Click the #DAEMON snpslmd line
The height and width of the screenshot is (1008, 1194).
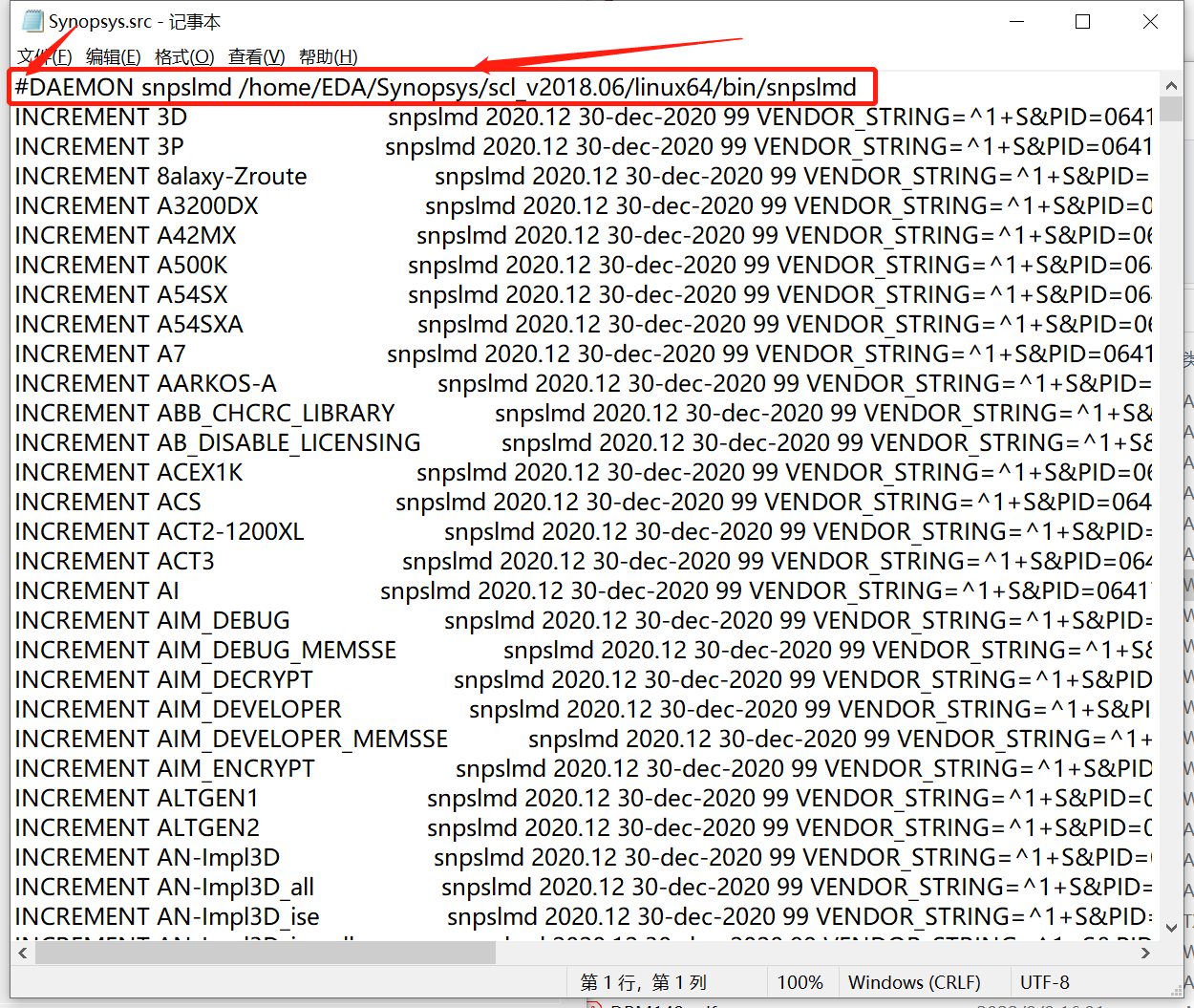pos(436,87)
